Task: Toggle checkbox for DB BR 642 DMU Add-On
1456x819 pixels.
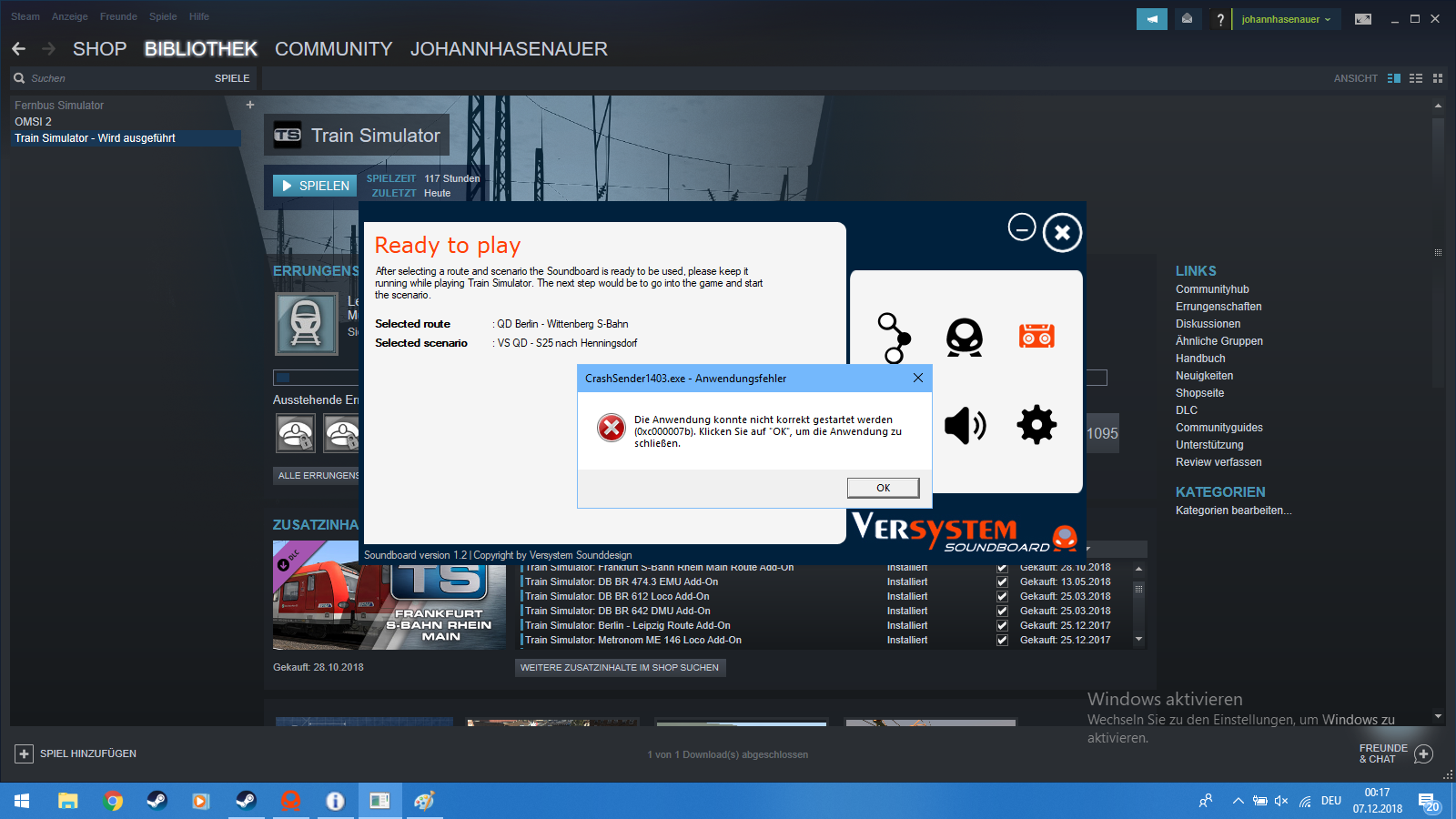Action: tap(1002, 611)
